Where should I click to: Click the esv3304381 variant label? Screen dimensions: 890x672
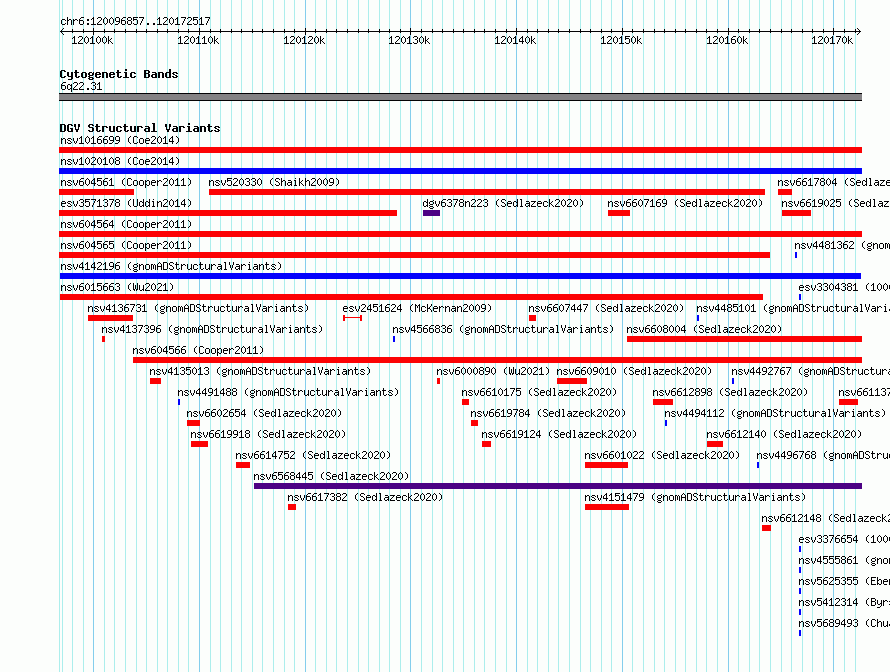[x=844, y=287]
